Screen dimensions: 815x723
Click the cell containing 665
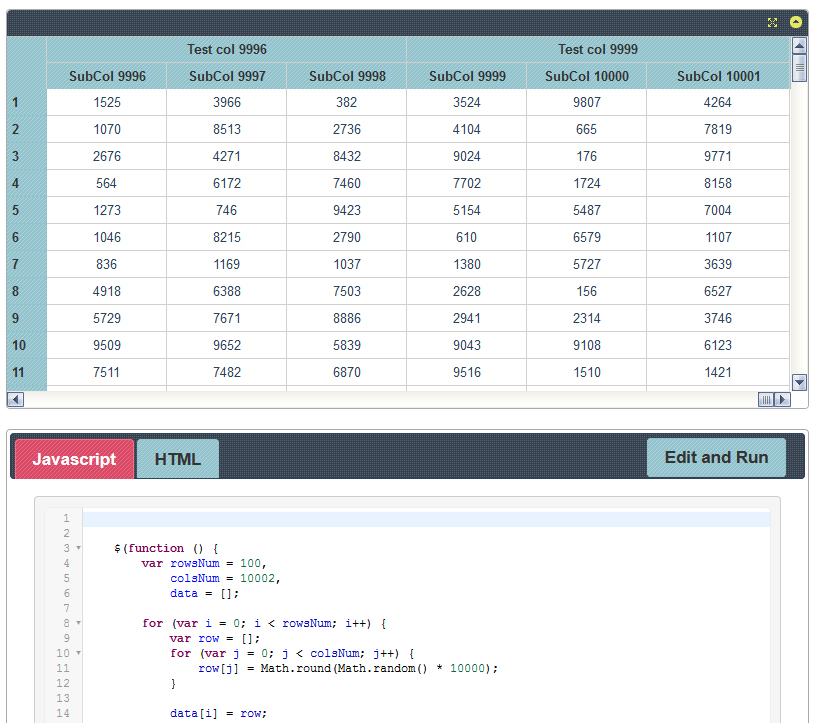pos(586,129)
